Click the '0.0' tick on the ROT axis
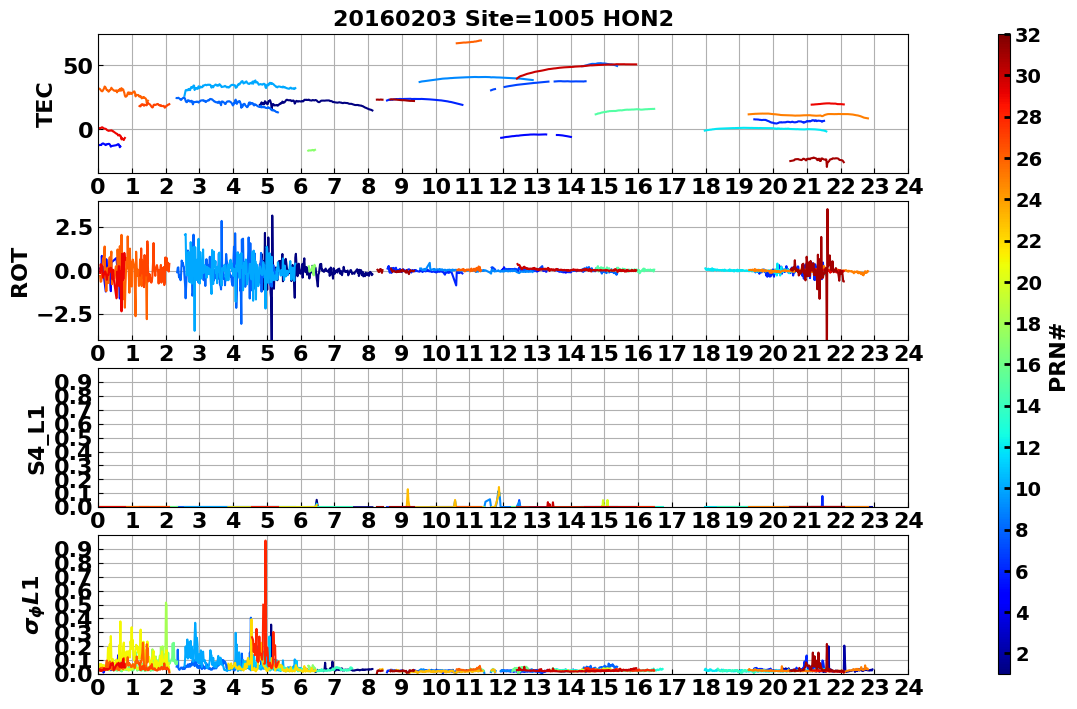1077x709 pixels. pos(74,271)
